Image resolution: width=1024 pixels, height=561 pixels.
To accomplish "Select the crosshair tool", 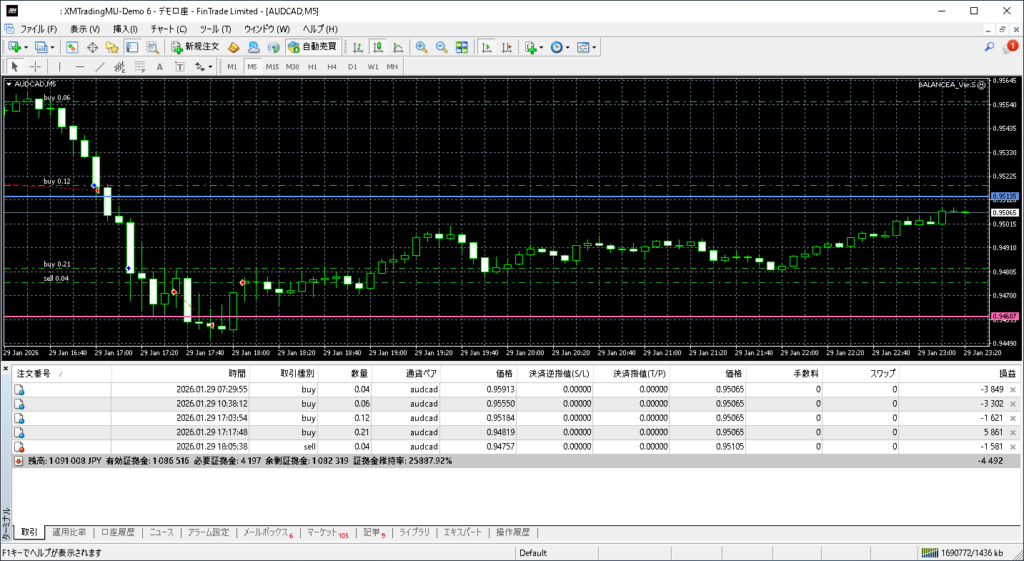I will point(36,67).
